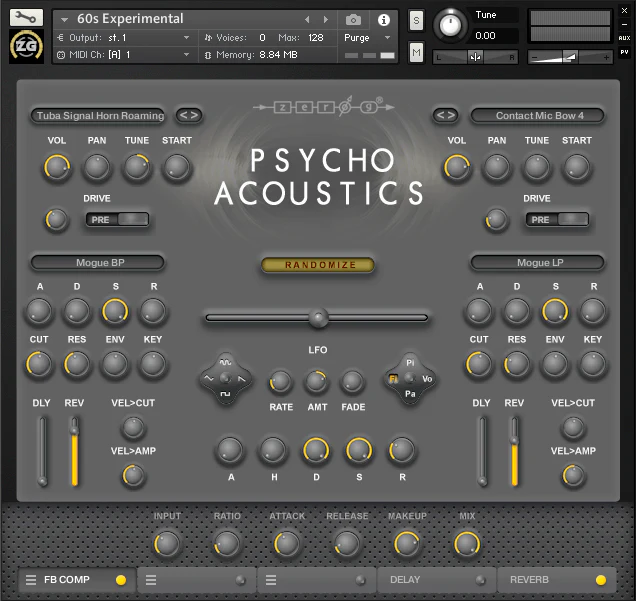Open the FB COMP hamburger menu icon
The width and height of the screenshot is (636, 601).
pos(31,580)
